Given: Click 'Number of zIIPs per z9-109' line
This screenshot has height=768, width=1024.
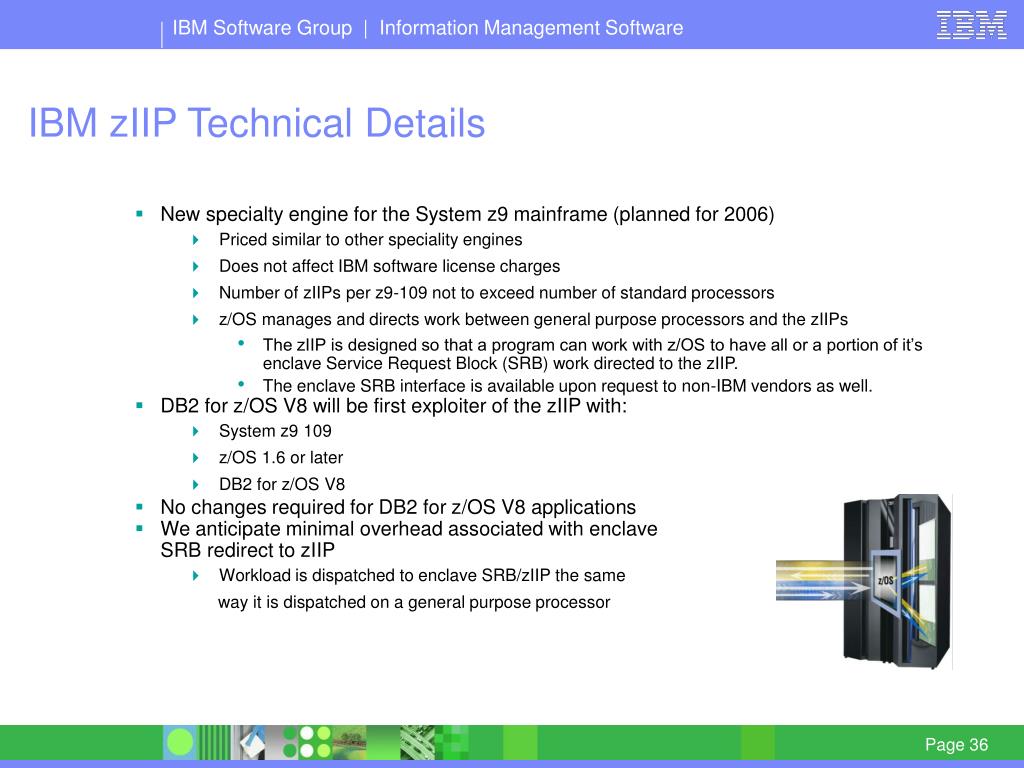Looking at the screenshot, I should [496, 293].
